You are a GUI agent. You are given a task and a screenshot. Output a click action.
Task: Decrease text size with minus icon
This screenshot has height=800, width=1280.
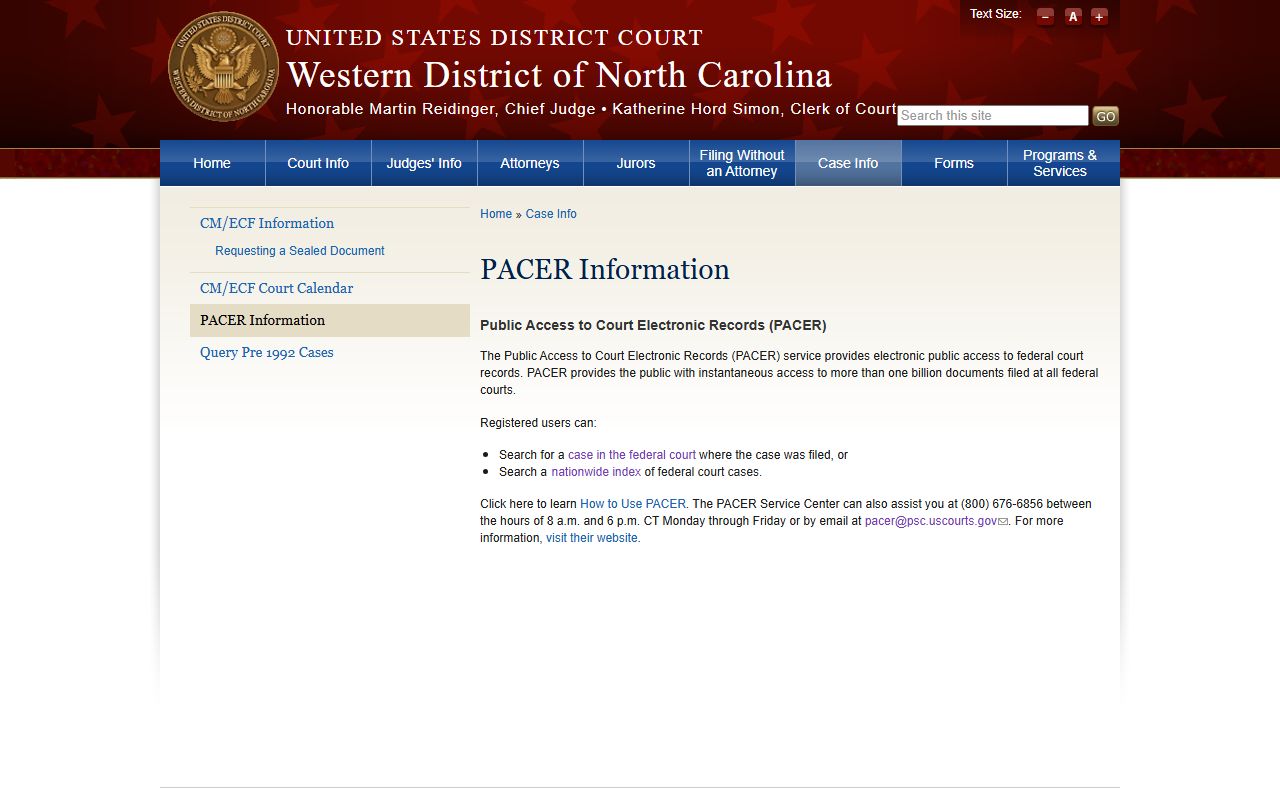1045,16
